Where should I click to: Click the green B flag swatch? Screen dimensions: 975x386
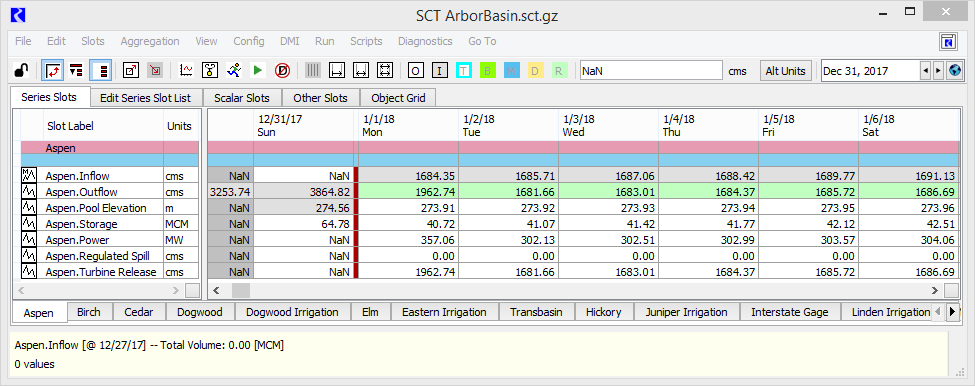click(487, 71)
